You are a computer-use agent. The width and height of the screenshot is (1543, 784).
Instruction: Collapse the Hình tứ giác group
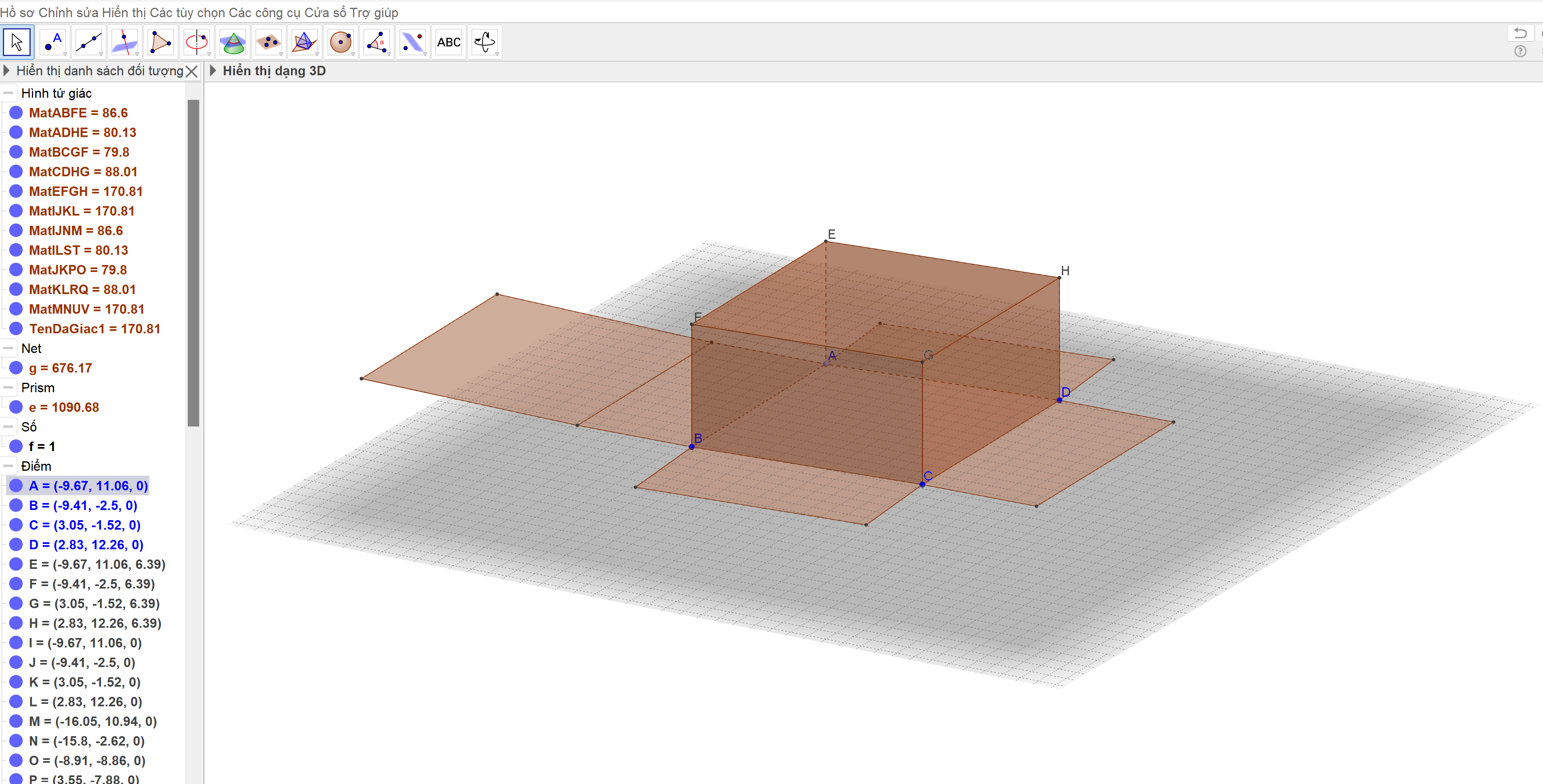8,93
